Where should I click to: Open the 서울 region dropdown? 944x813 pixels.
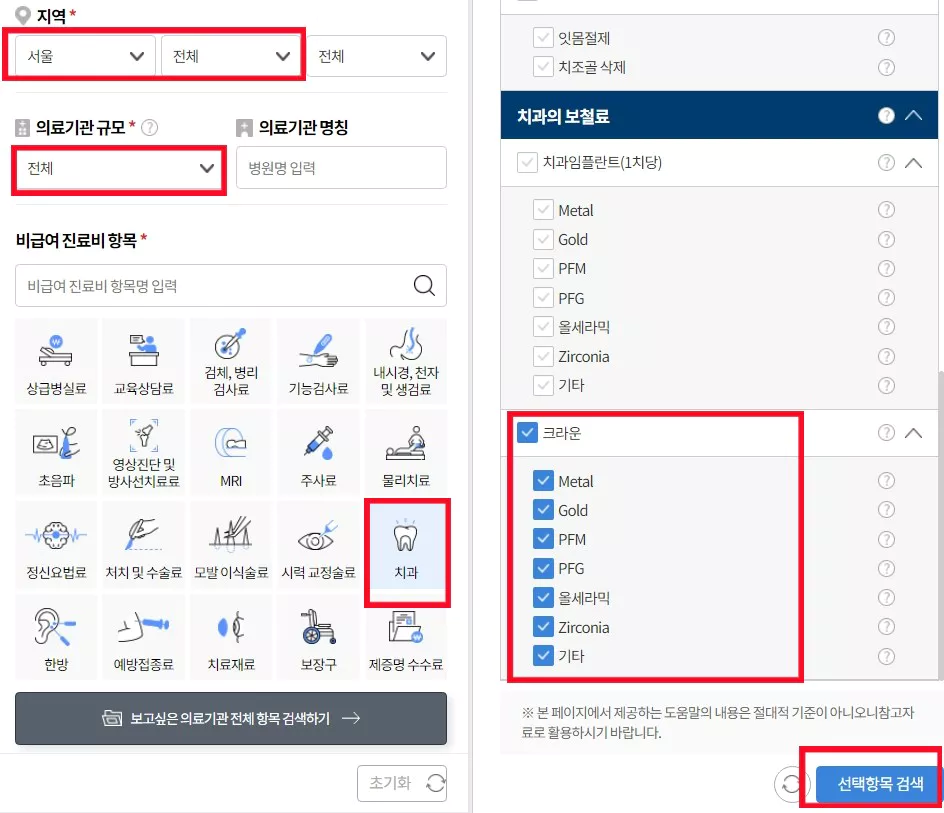click(x=82, y=55)
